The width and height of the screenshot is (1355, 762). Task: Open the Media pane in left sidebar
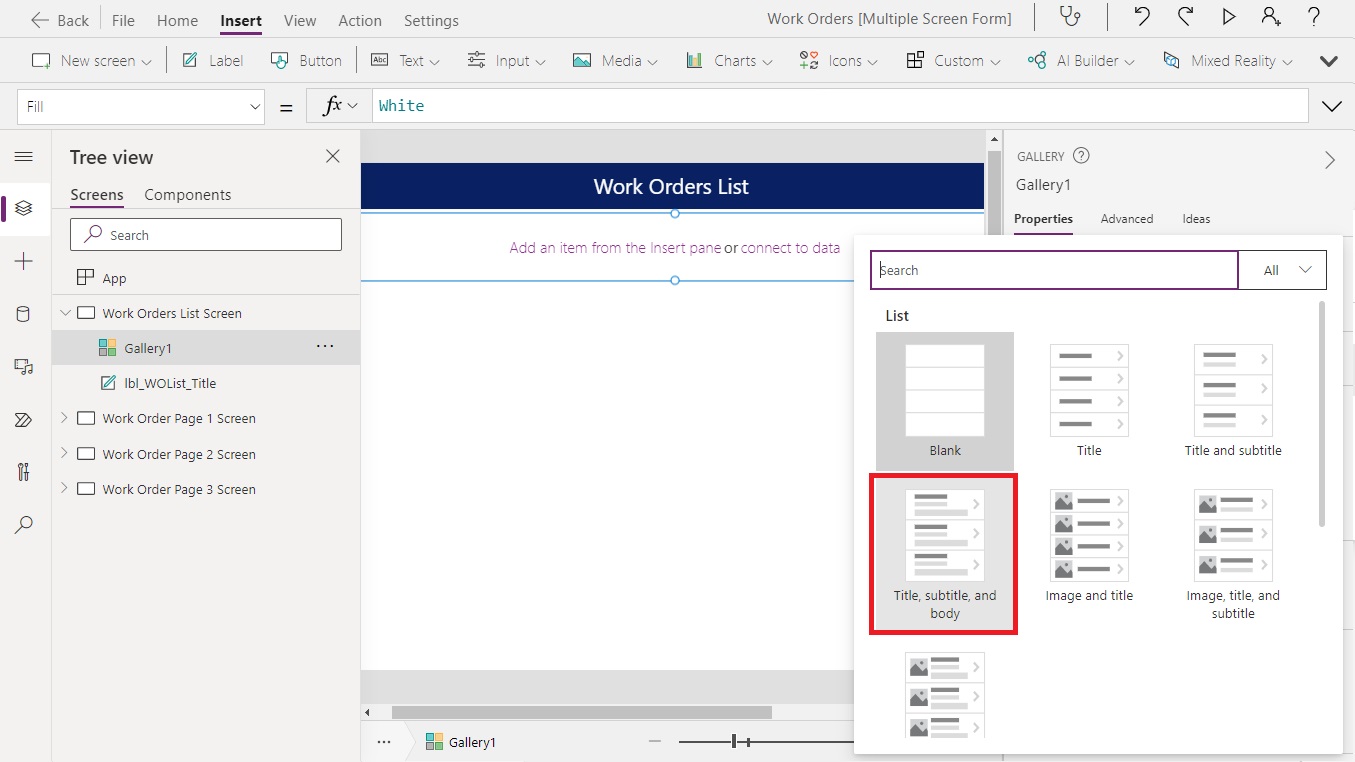pyautogui.click(x=25, y=366)
